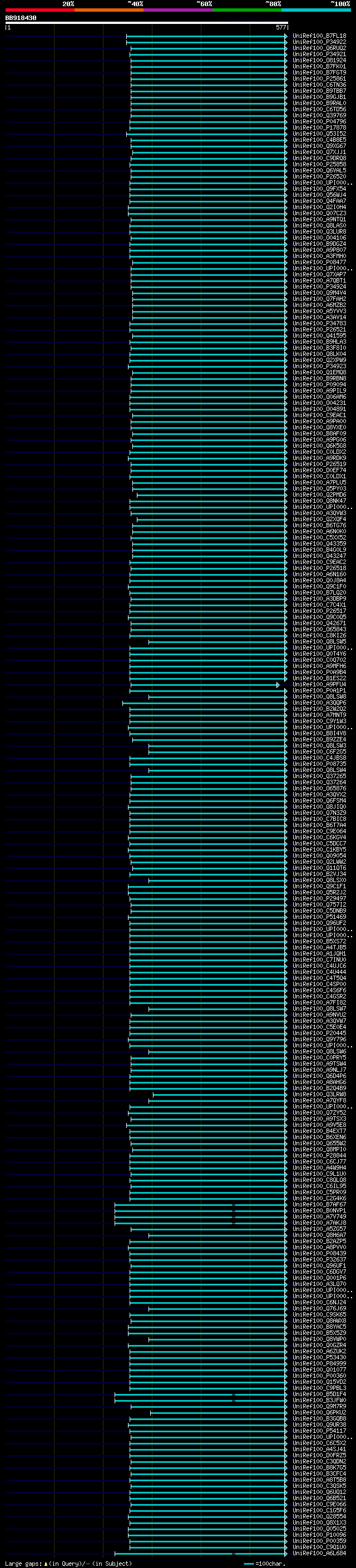The width and height of the screenshot is (356, 1568).
Task: Click the query end position label 577
Action: [x=280, y=27]
